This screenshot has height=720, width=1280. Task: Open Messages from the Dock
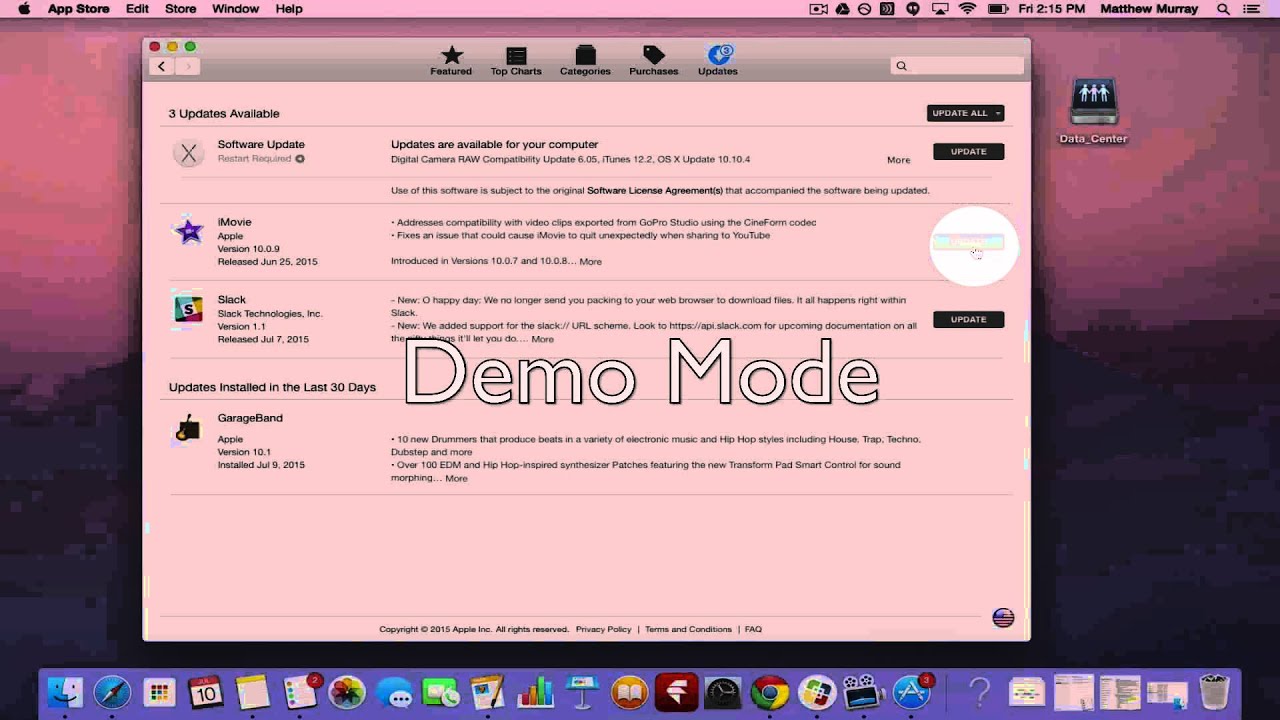pyautogui.click(x=394, y=691)
